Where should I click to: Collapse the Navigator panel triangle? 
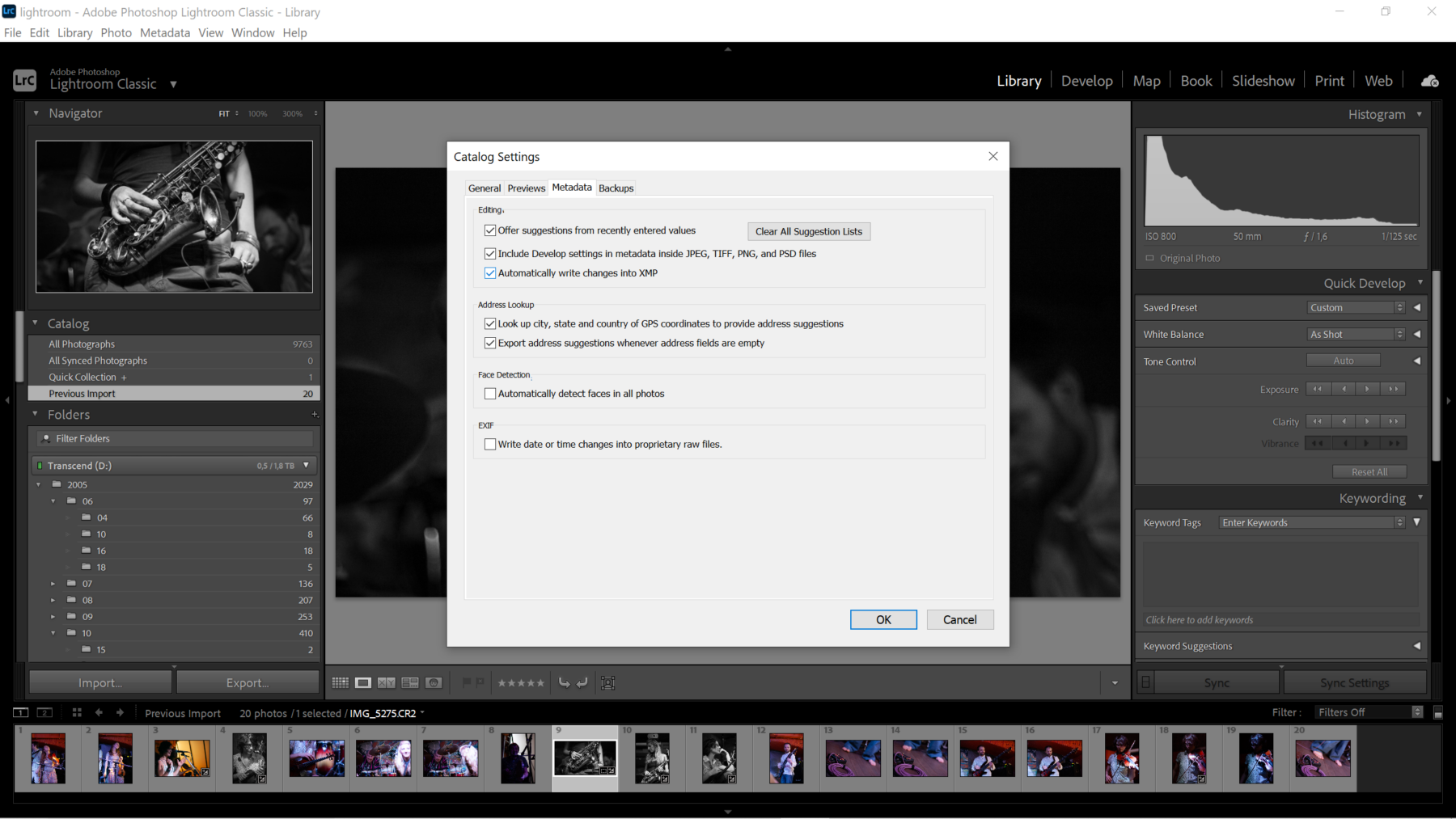tap(36, 113)
